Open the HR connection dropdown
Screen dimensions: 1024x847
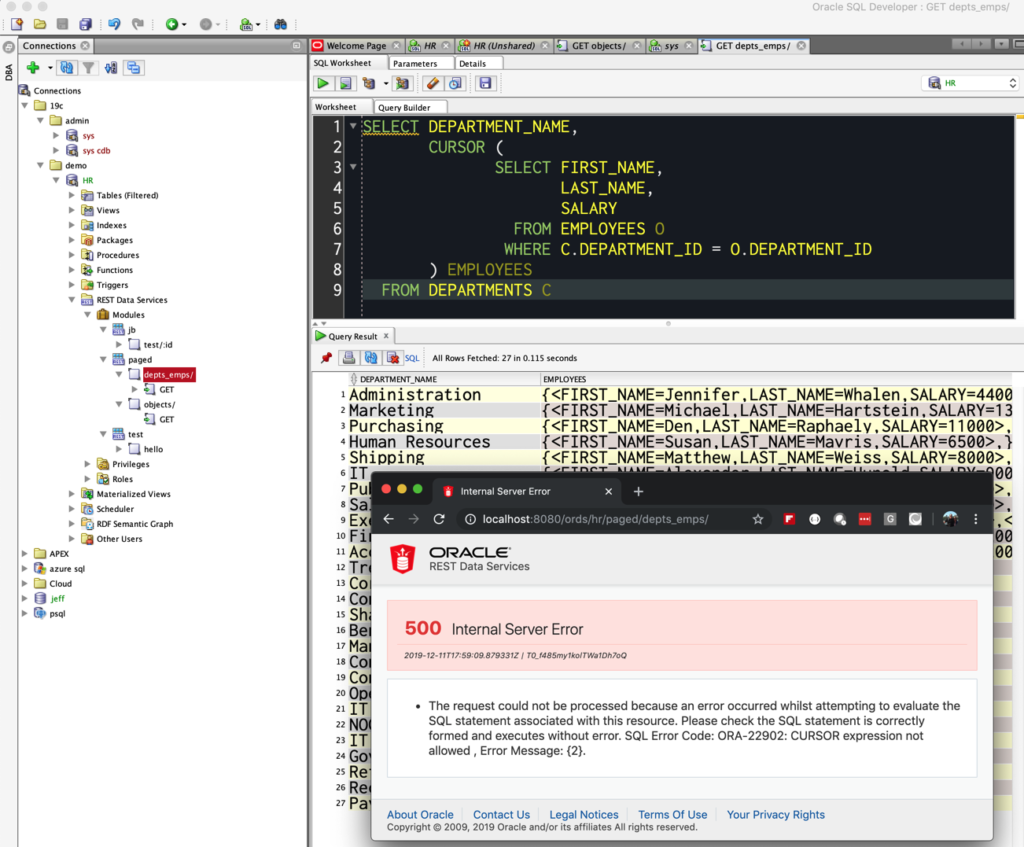(971, 83)
